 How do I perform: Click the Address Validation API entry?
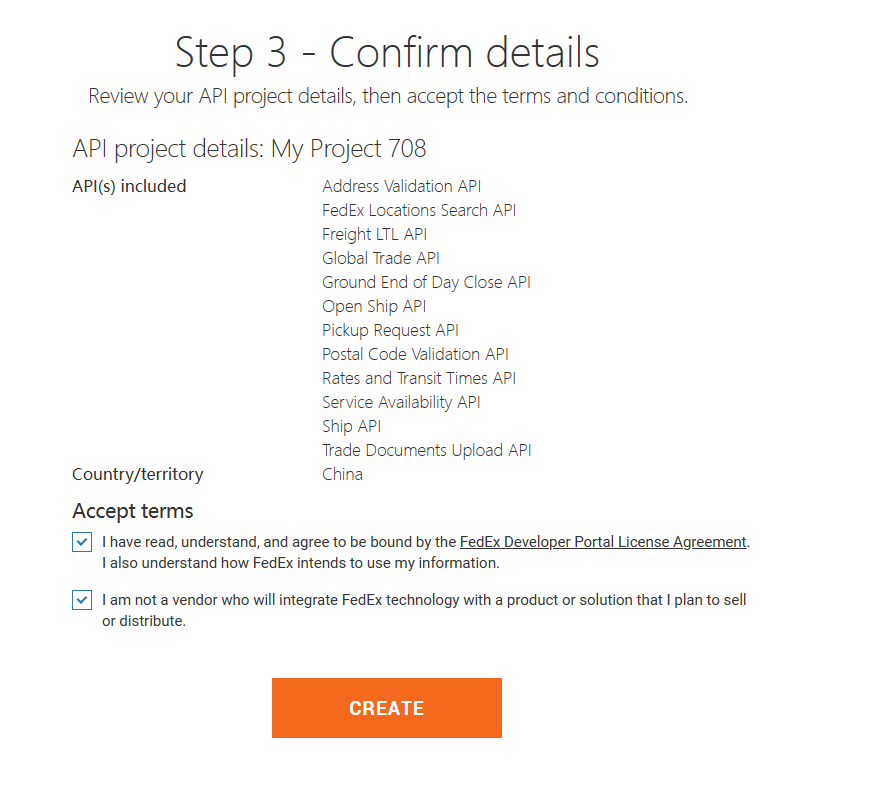tap(401, 186)
